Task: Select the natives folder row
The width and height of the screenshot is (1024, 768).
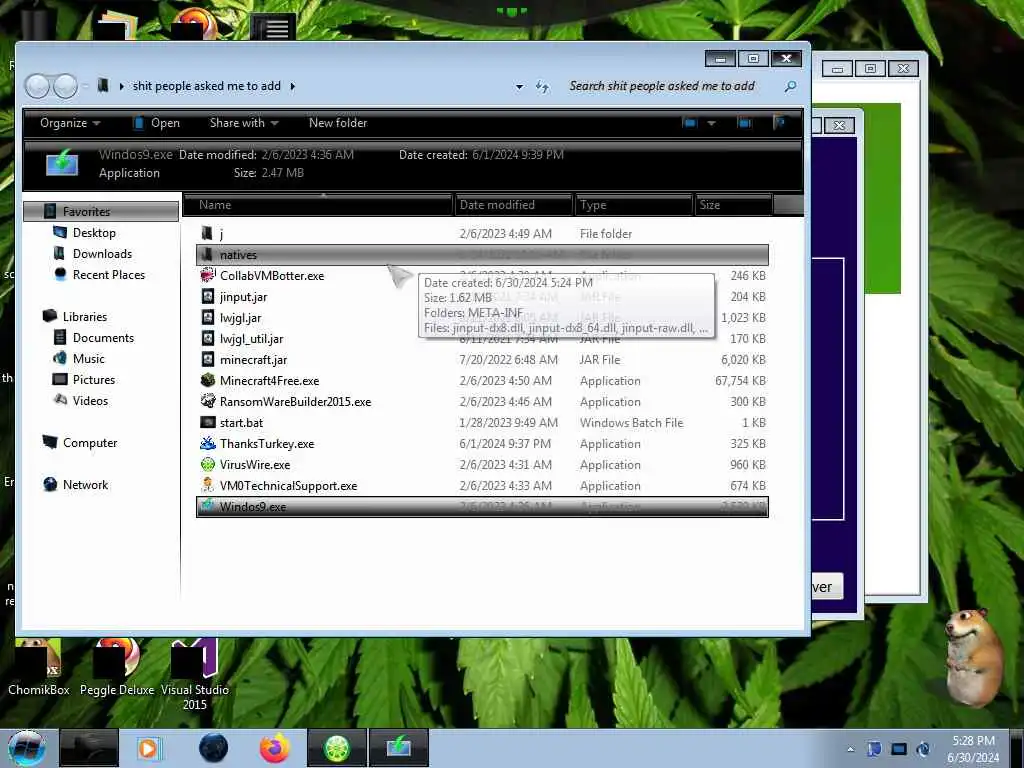Action: coord(482,255)
